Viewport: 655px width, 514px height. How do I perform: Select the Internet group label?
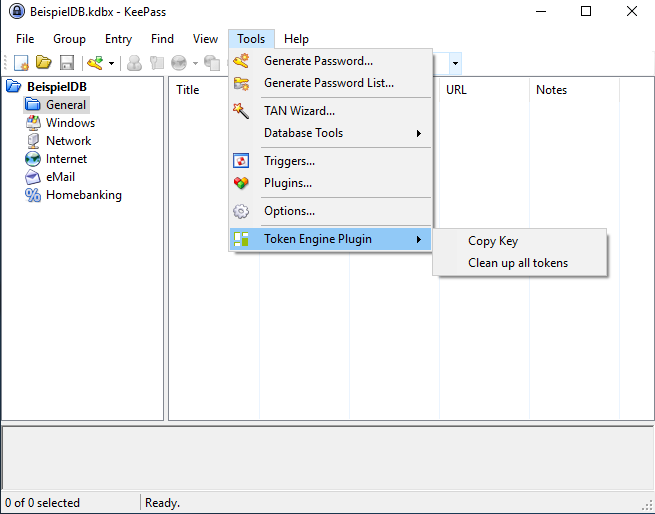click(66, 159)
